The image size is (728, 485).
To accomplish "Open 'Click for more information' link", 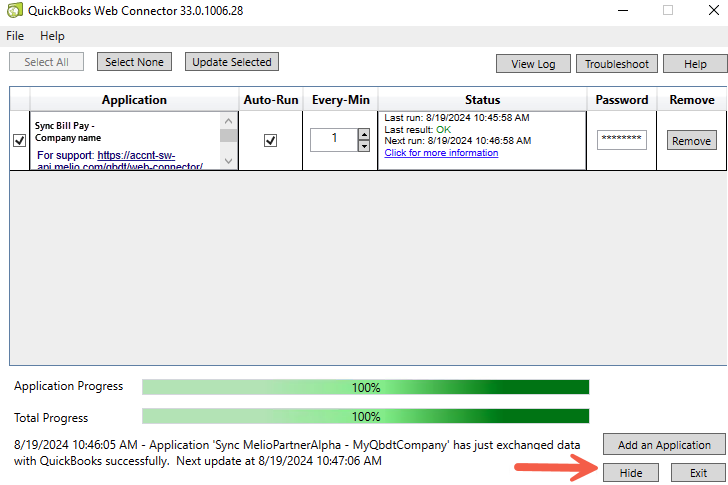I will click(x=441, y=153).
